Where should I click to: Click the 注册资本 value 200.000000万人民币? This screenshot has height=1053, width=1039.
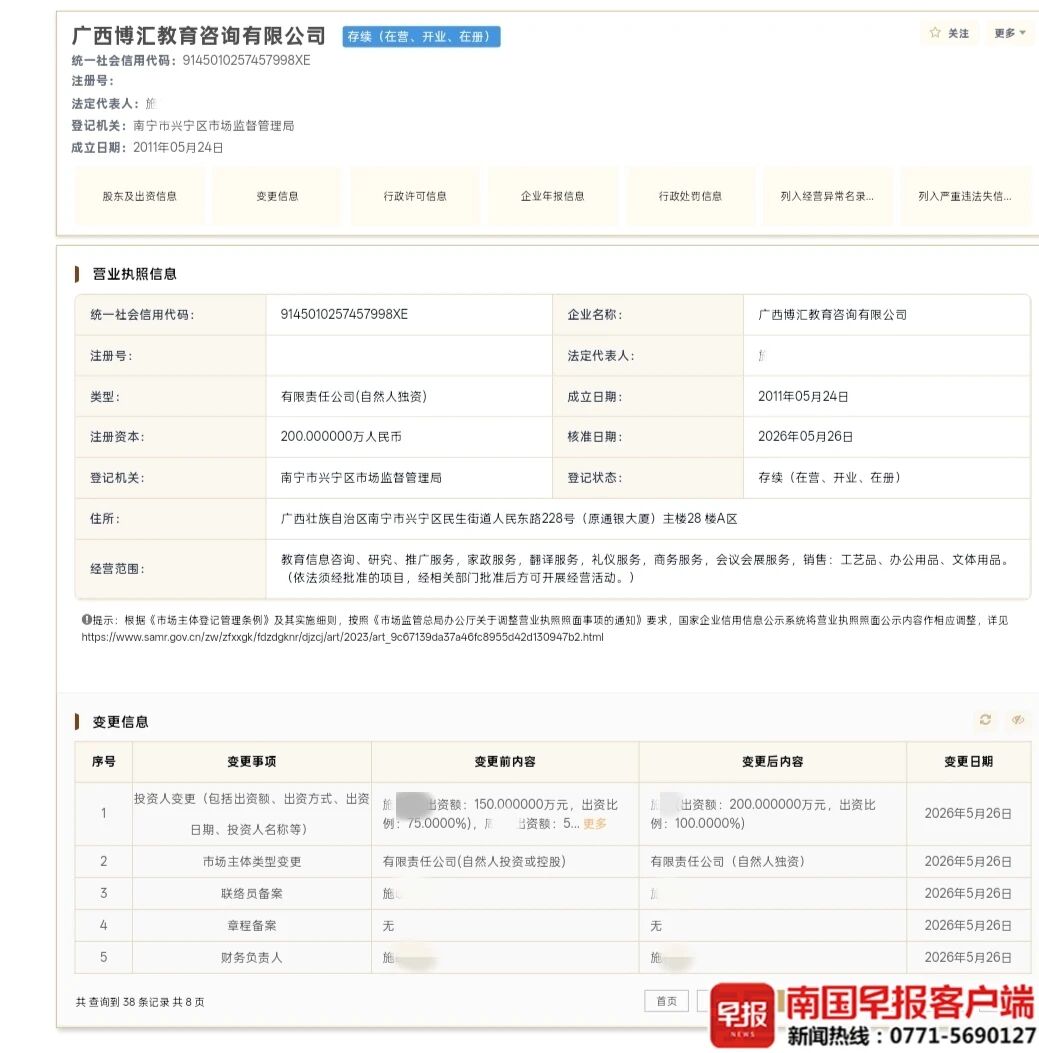pyautogui.click(x=341, y=437)
